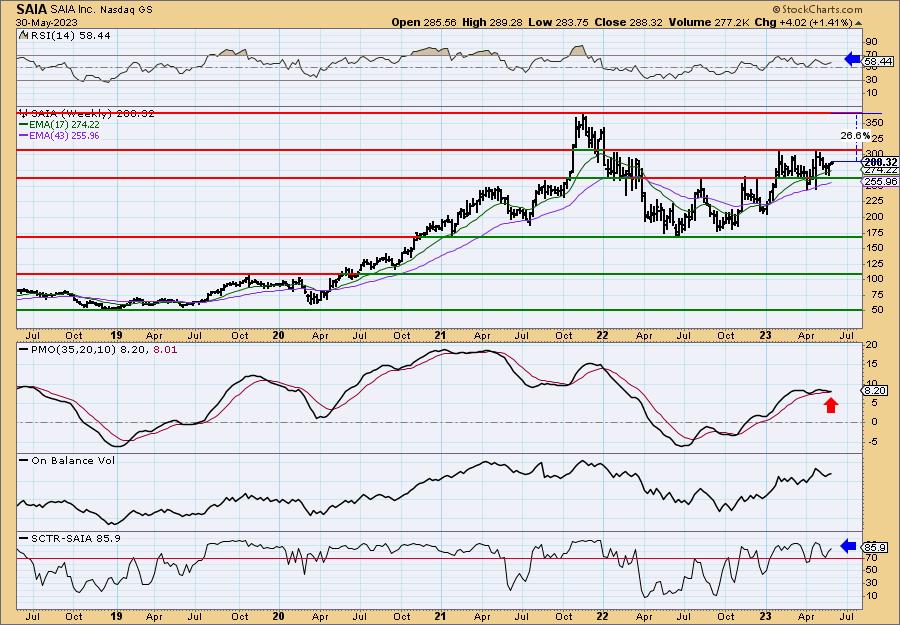Click the 175 level on price axis
Viewport: 900px width, 625px height.
tap(875, 232)
